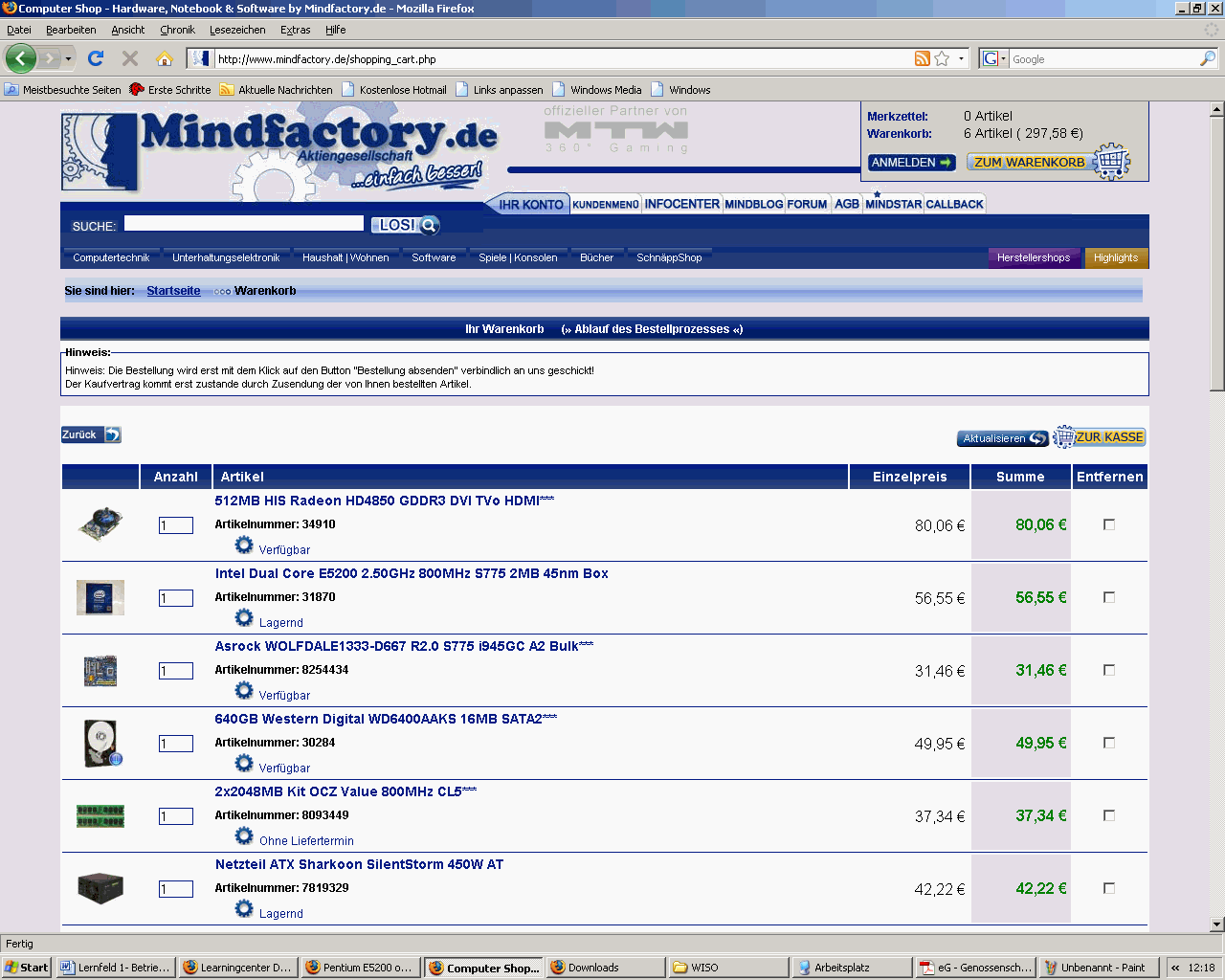The height and width of the screenshot is (980, 1225).
Task: Click the Windows Start button
Action: click(27, 968)
